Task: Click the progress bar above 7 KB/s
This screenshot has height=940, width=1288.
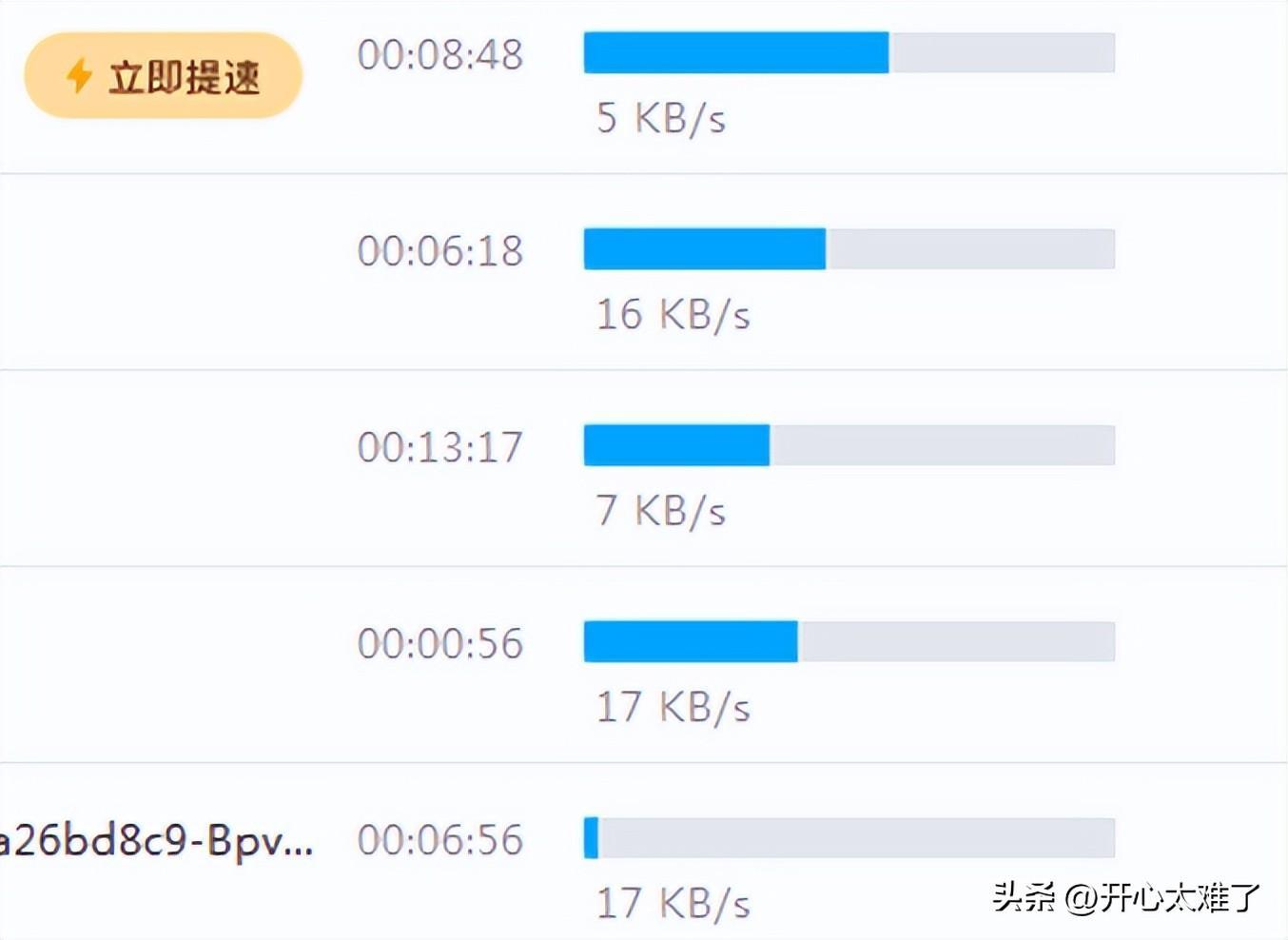Action: pyautogui.click(x=849, y=445)
